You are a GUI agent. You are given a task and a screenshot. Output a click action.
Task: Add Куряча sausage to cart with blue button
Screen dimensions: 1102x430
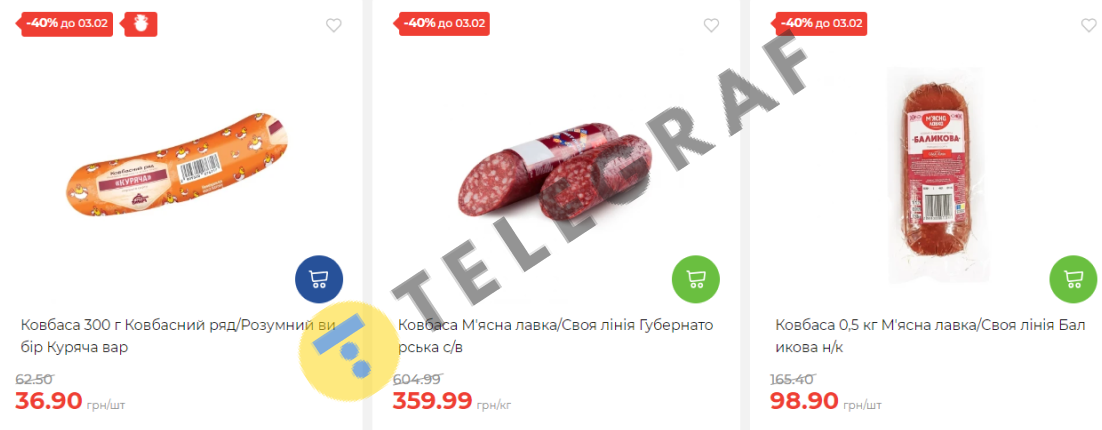(x=319, y=279)
